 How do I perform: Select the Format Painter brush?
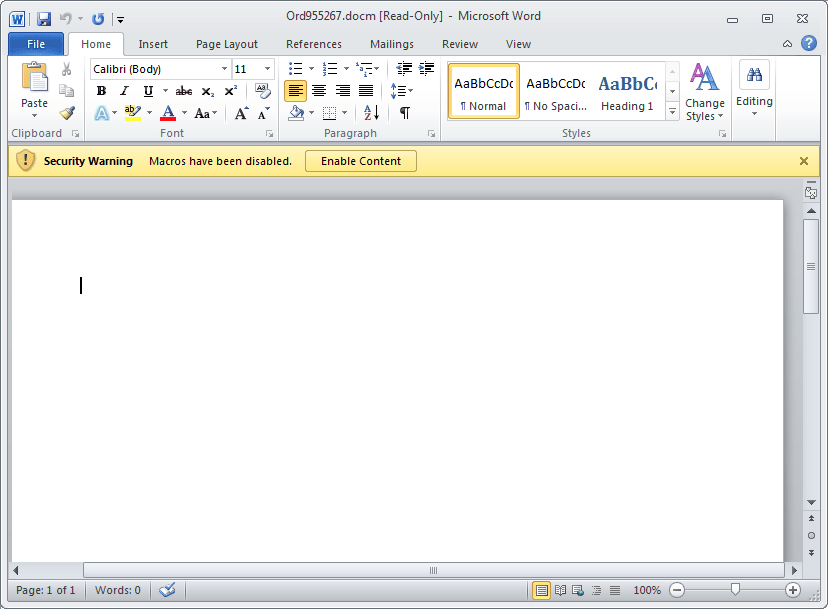tap(67, 113)
